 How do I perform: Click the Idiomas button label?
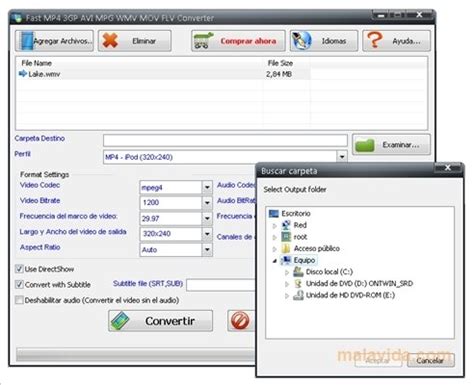click(334, 41)
